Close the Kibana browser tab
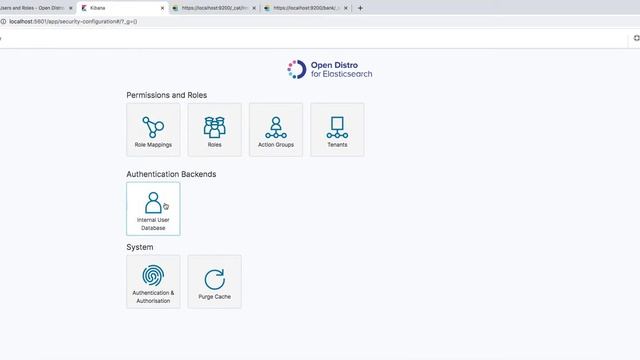 (x=162, y=8)
